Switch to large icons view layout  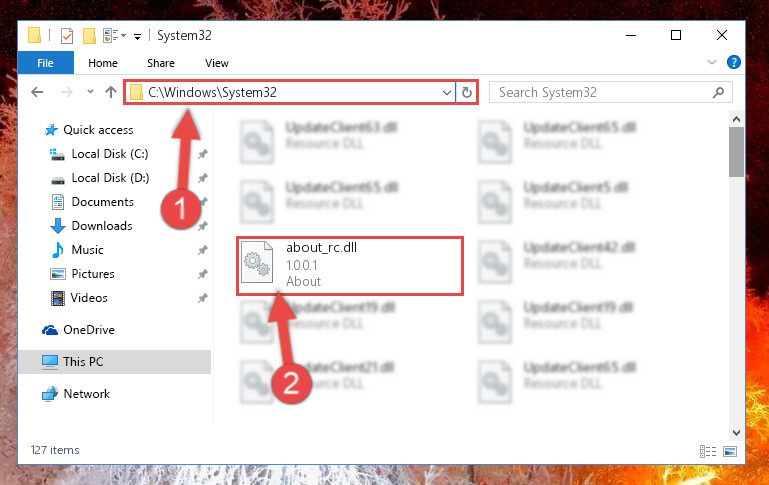click(x=730, y=451)
